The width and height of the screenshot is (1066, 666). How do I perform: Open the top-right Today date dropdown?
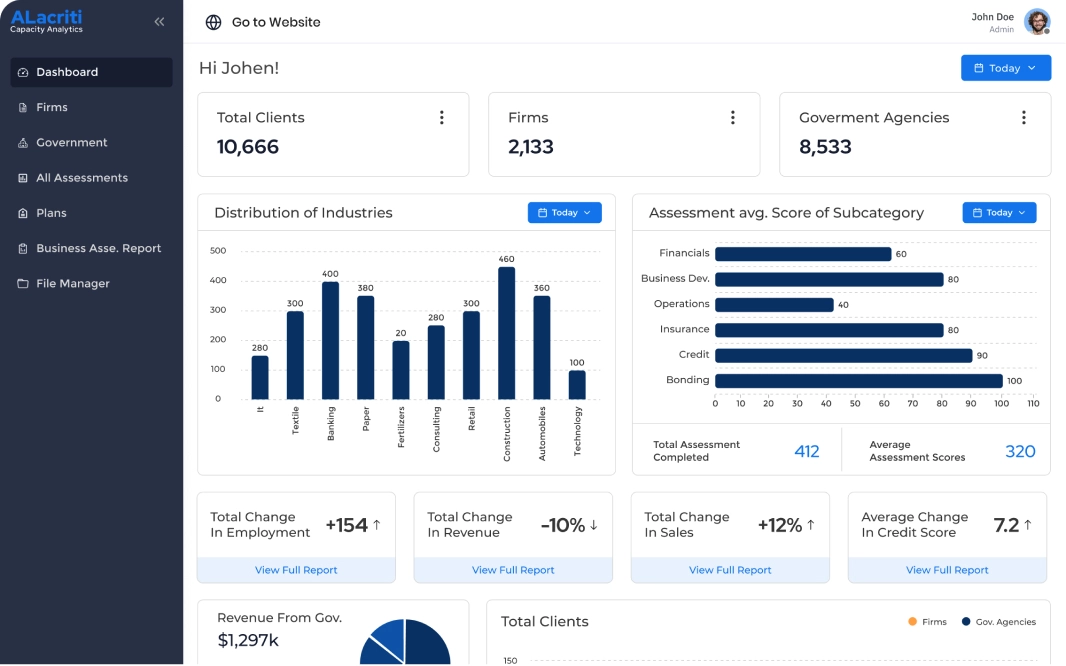(x=1005, y=68)
